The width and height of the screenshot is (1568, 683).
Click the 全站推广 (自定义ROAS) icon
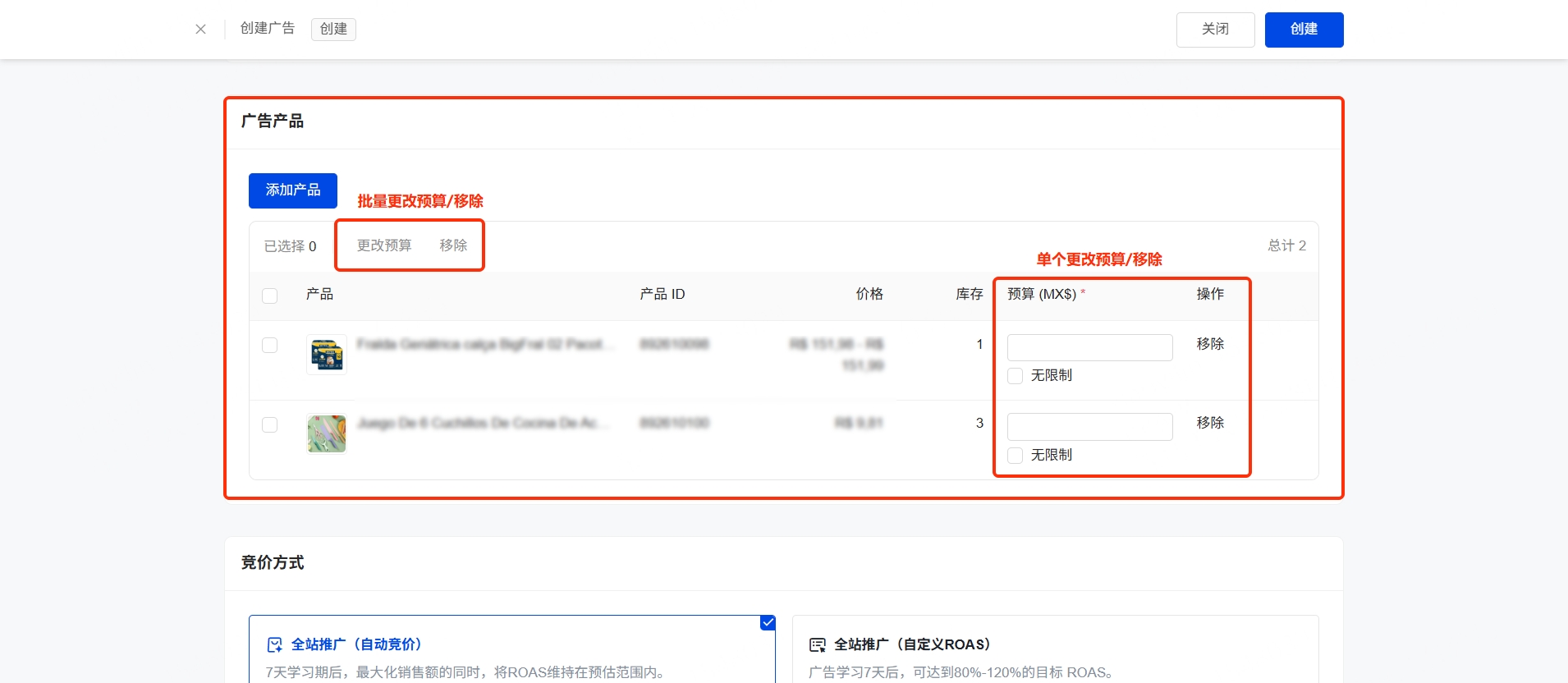(x=817, y=644)
